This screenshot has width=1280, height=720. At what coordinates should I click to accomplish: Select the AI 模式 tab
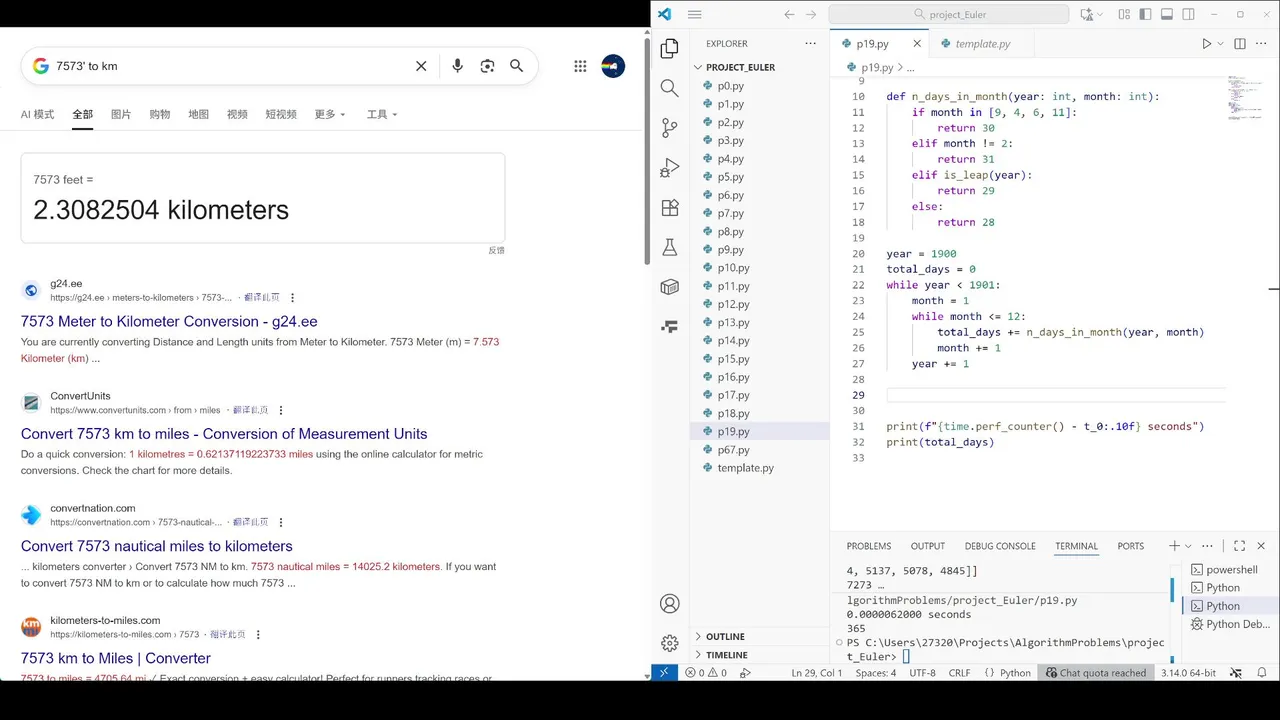[37, 114]
